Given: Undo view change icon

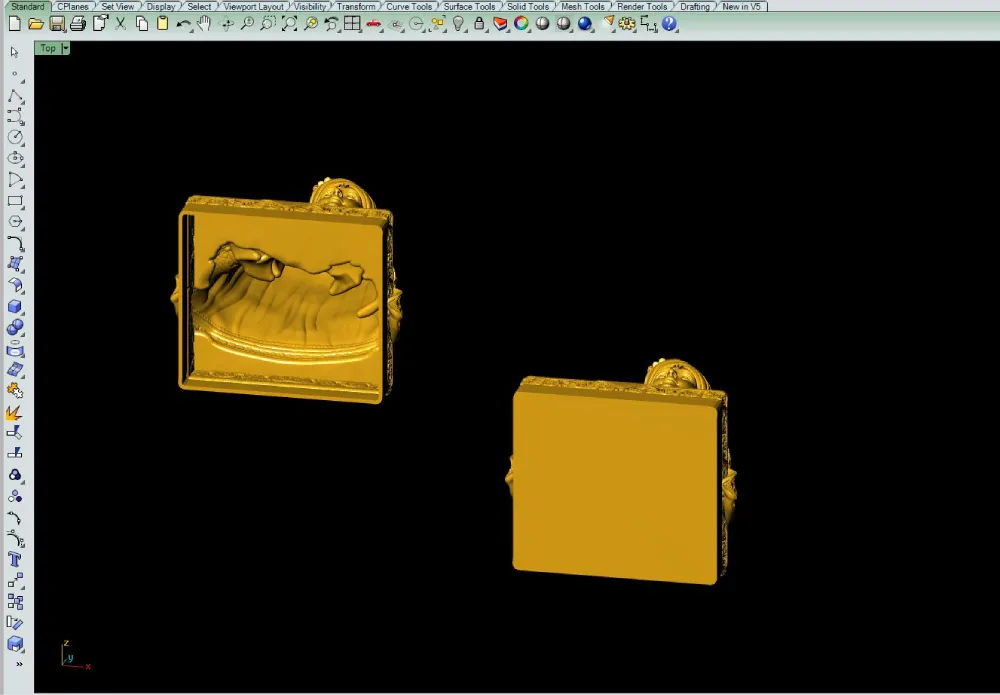Looking at the screenshot, I should (x=332, y=24).
